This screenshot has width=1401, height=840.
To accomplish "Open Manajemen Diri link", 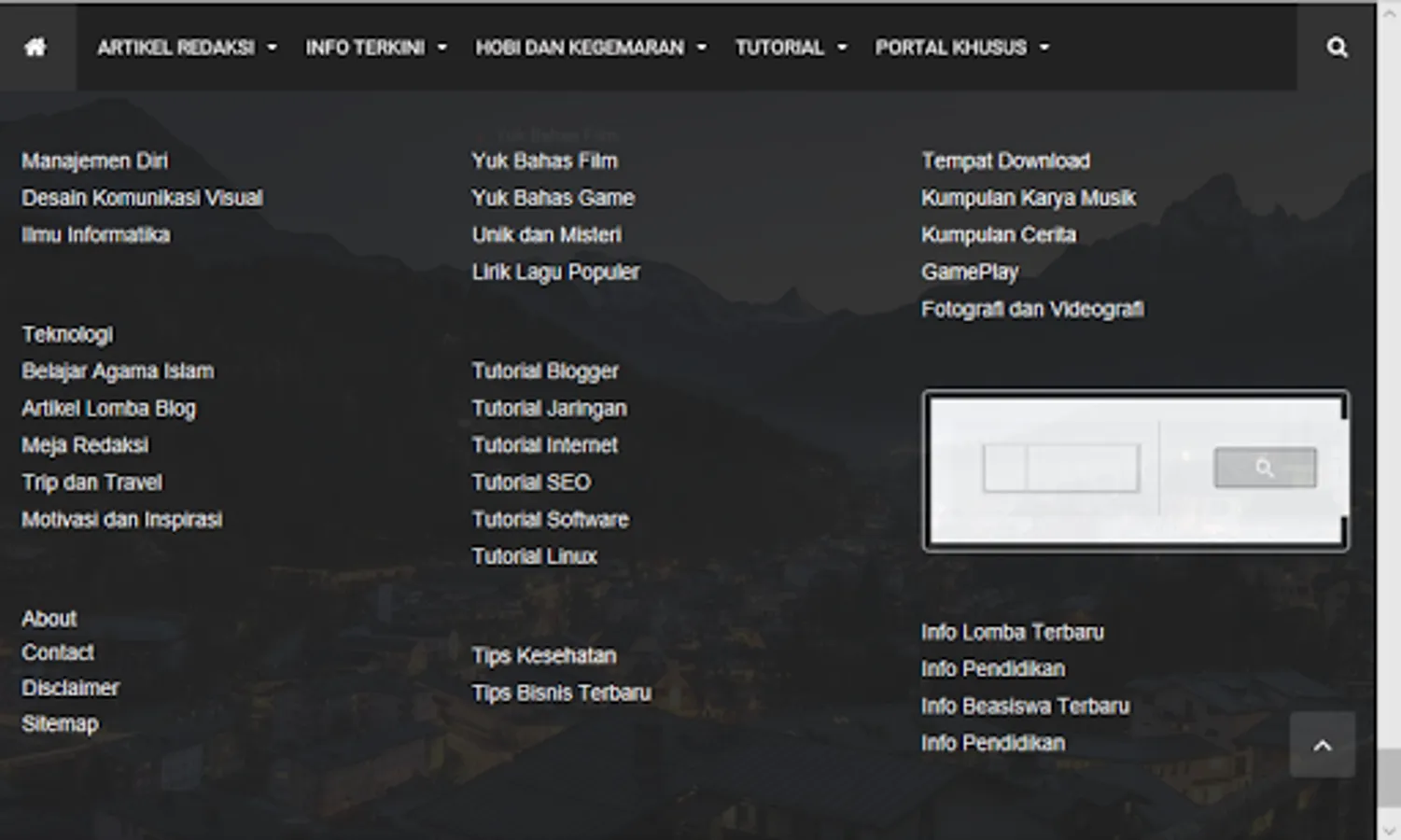I will (95, 161).
